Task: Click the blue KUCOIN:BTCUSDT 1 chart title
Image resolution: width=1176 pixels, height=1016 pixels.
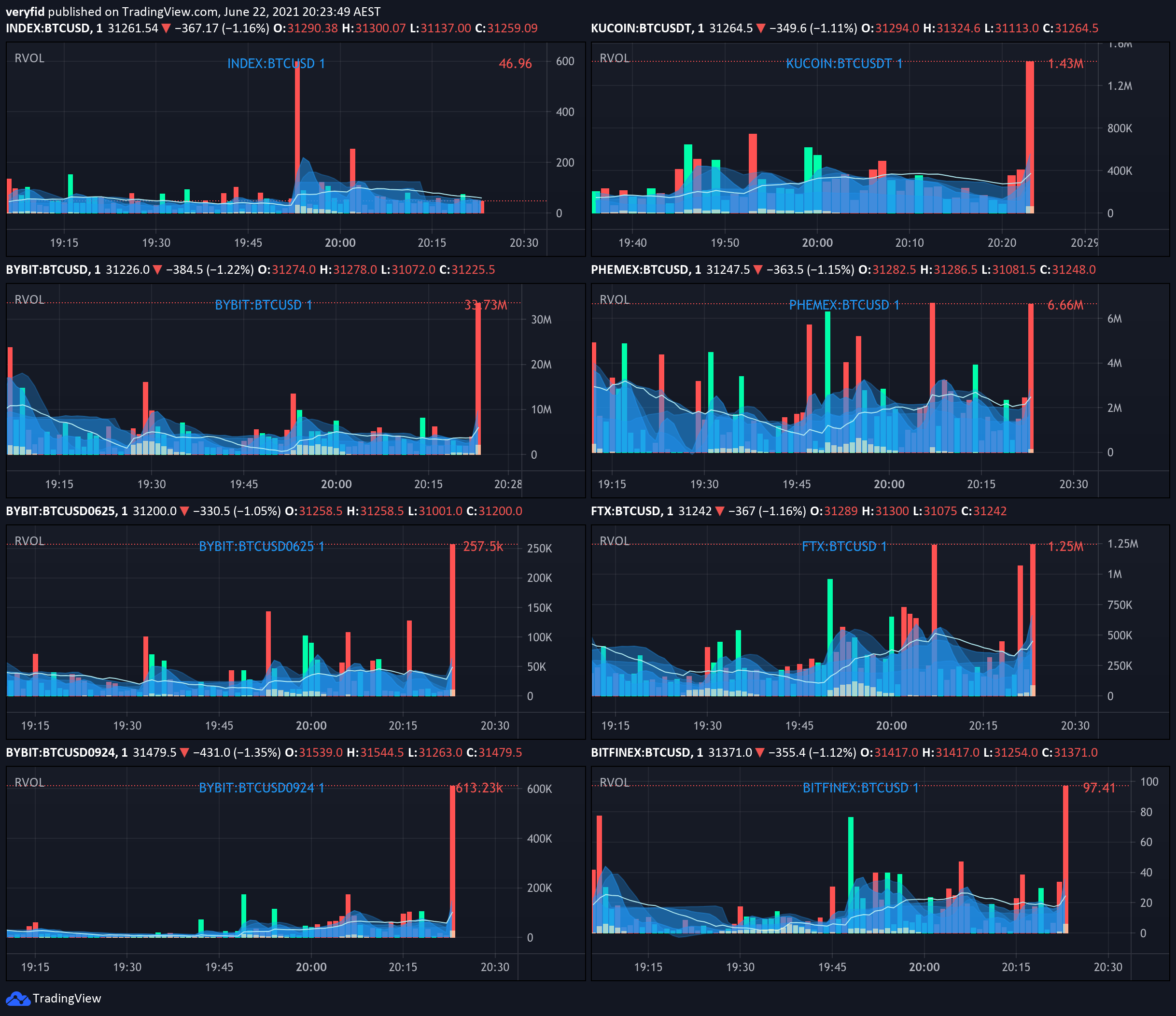Action: [844, 64]
